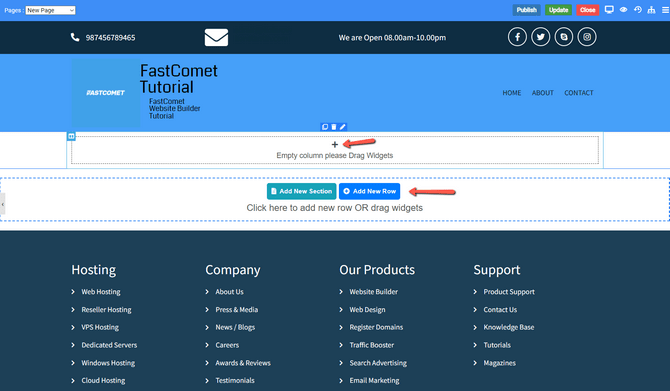Click Careers footer link
Image resolution: width=670 pixels, height=391 pixels.
227,345
